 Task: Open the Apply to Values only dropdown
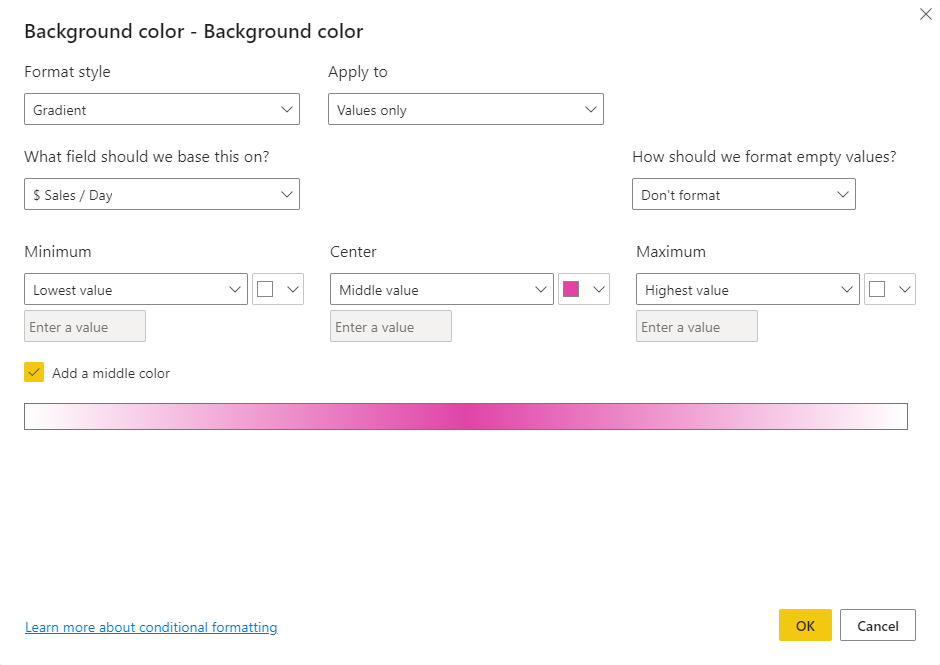(466, 109)
